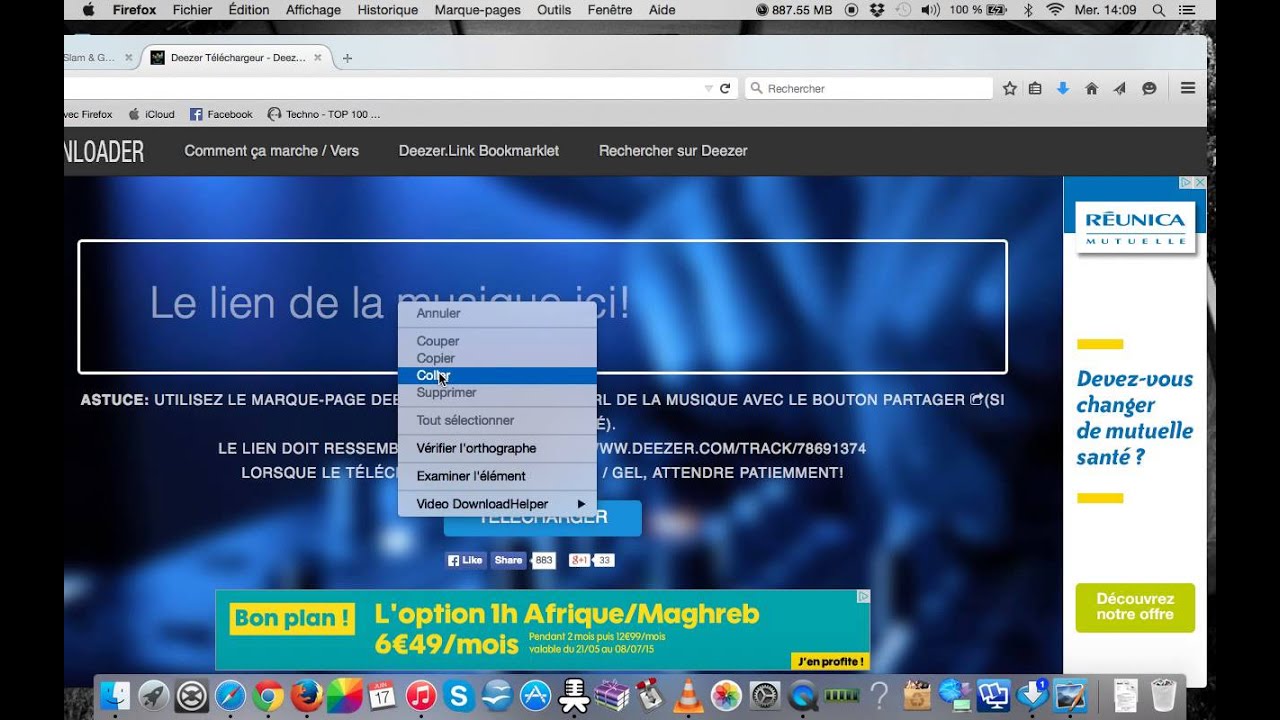Open Comment ça marche / Vers link
The width and height of the screenshot is (1280, 720).
(271, 151)
